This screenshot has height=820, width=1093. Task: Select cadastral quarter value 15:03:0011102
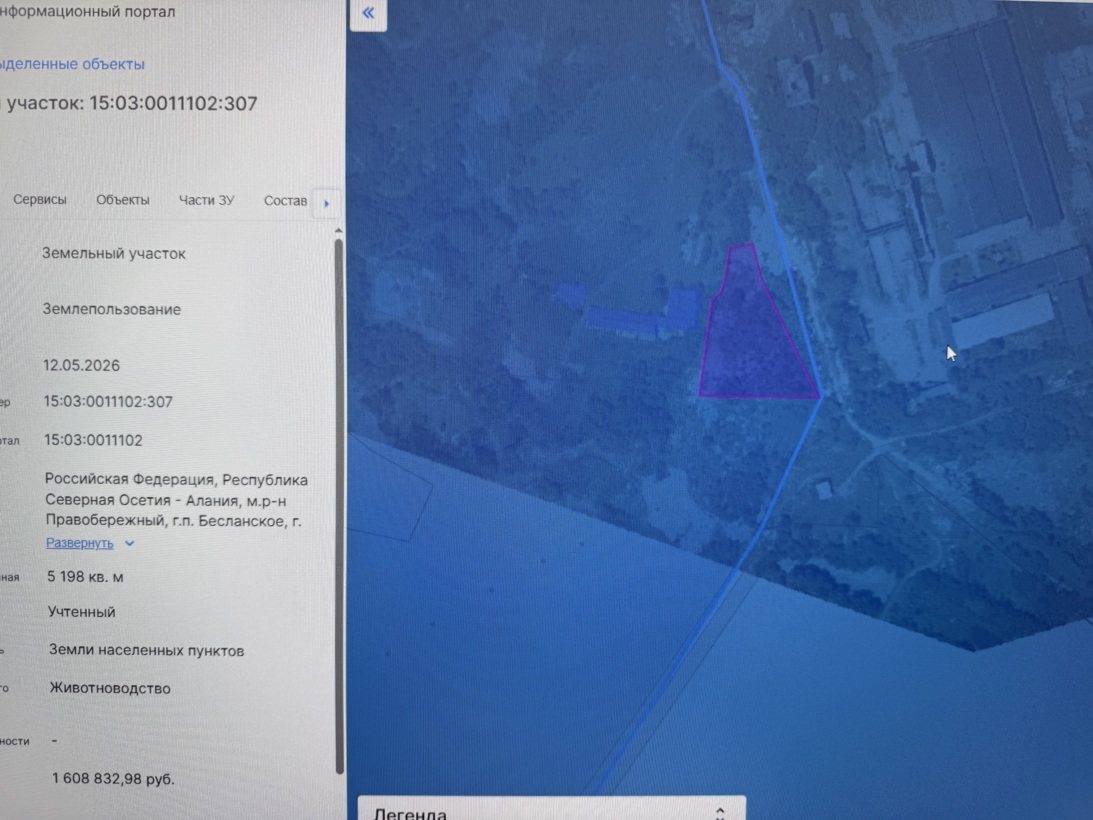point(93,440)
